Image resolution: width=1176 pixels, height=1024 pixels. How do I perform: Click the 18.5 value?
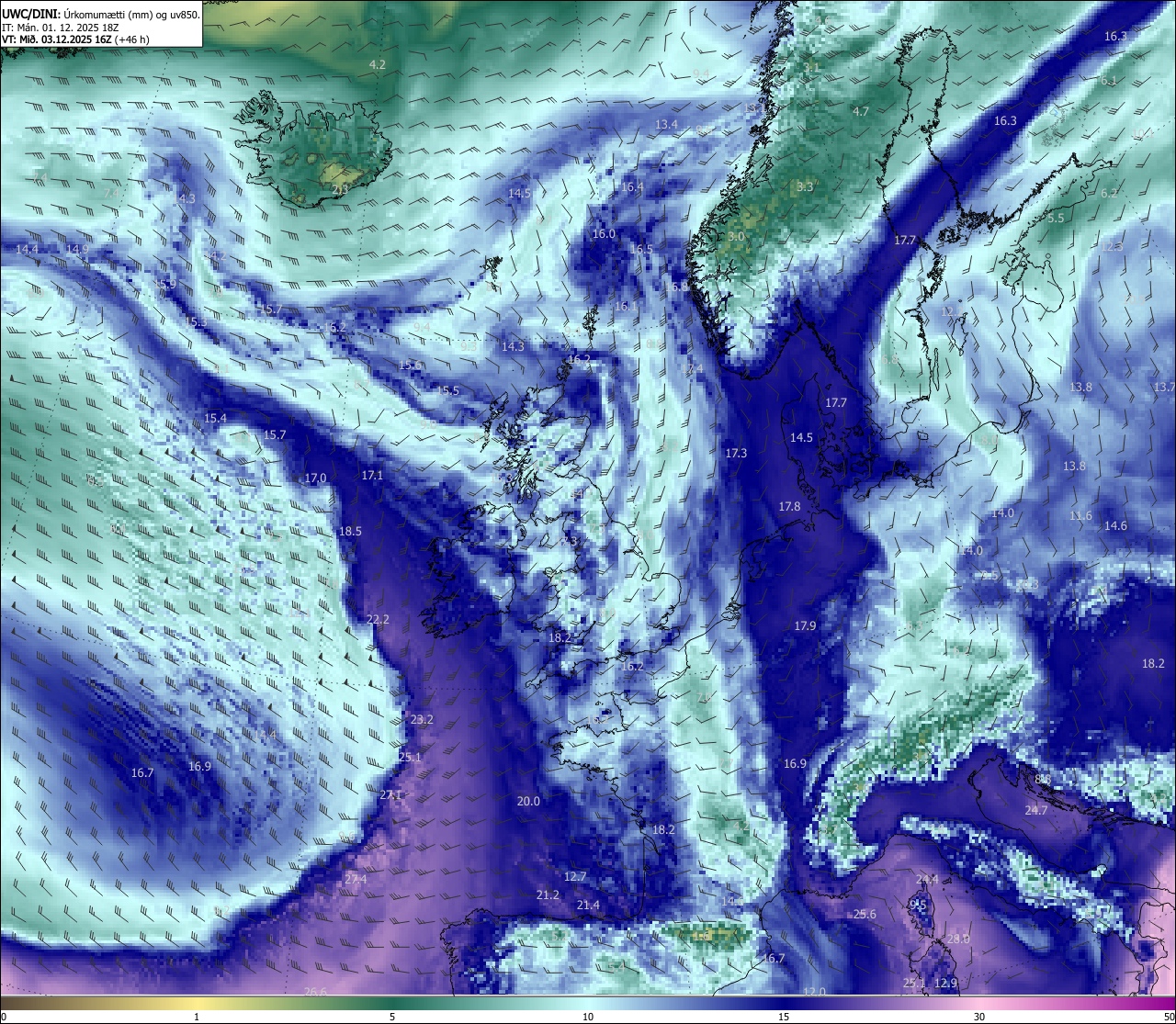[350, 531]
